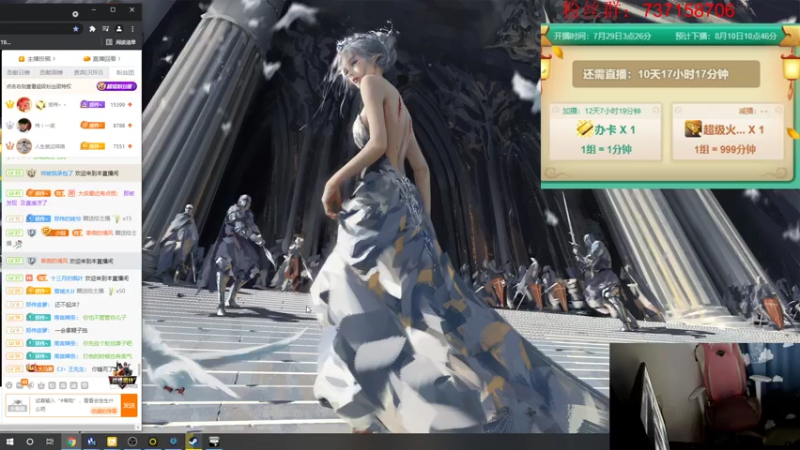The width and height of the screenshot is (800, 450).
Task: Click the gold crown icon for rank one
Action: (x=10, y=104)
